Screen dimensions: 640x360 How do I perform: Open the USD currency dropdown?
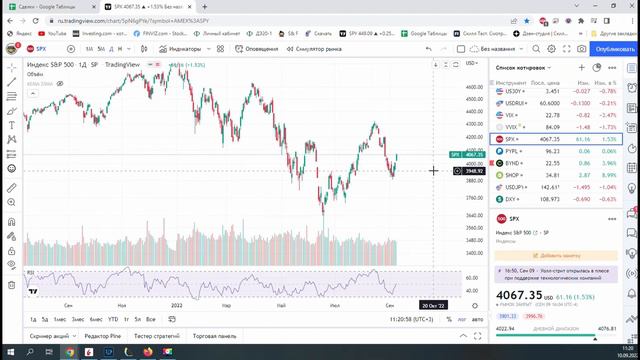tap(472, 63)
